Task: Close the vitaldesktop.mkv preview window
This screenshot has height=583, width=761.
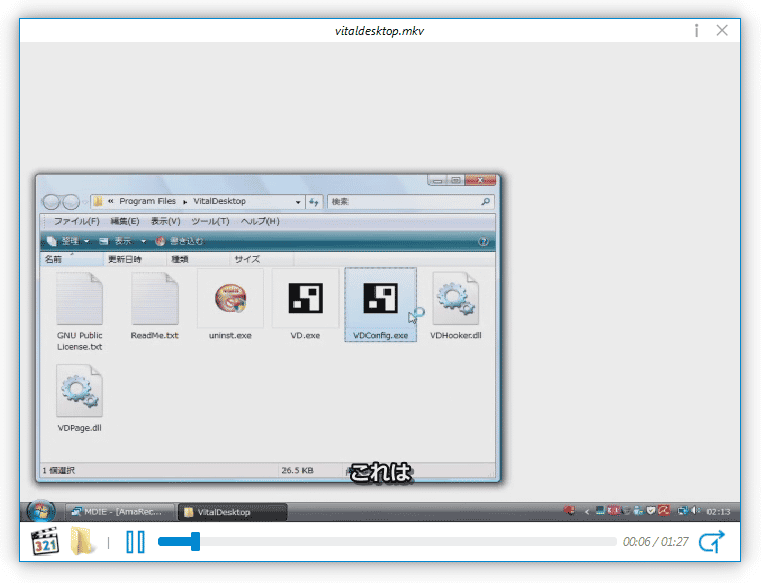Action: [x=722, y=30]
